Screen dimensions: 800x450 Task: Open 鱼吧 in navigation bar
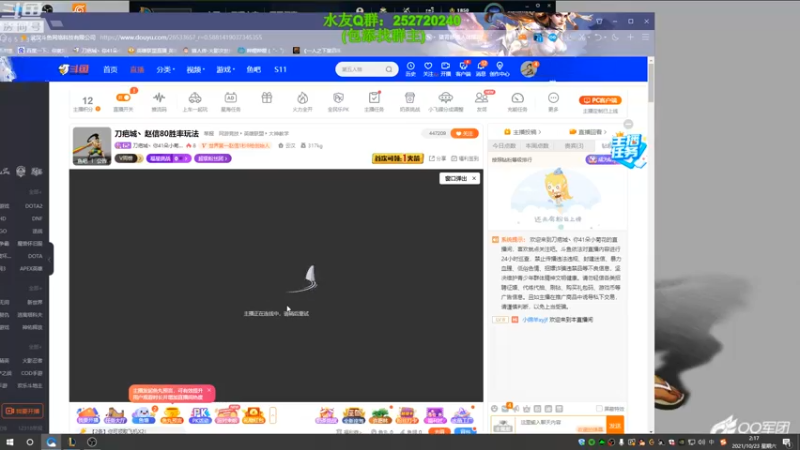[254, 69]
